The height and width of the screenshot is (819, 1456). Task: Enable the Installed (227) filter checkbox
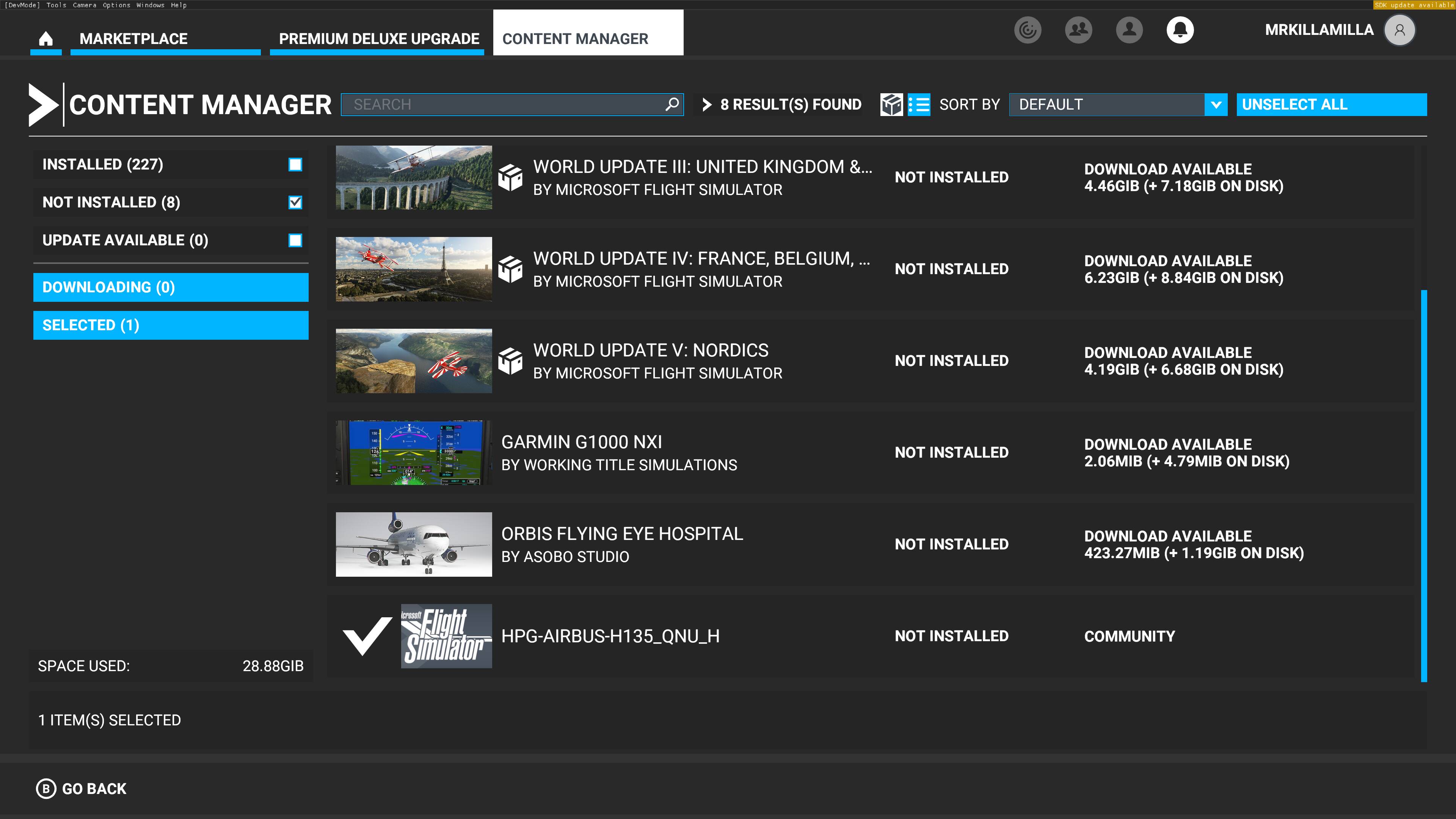coord(295,165)
